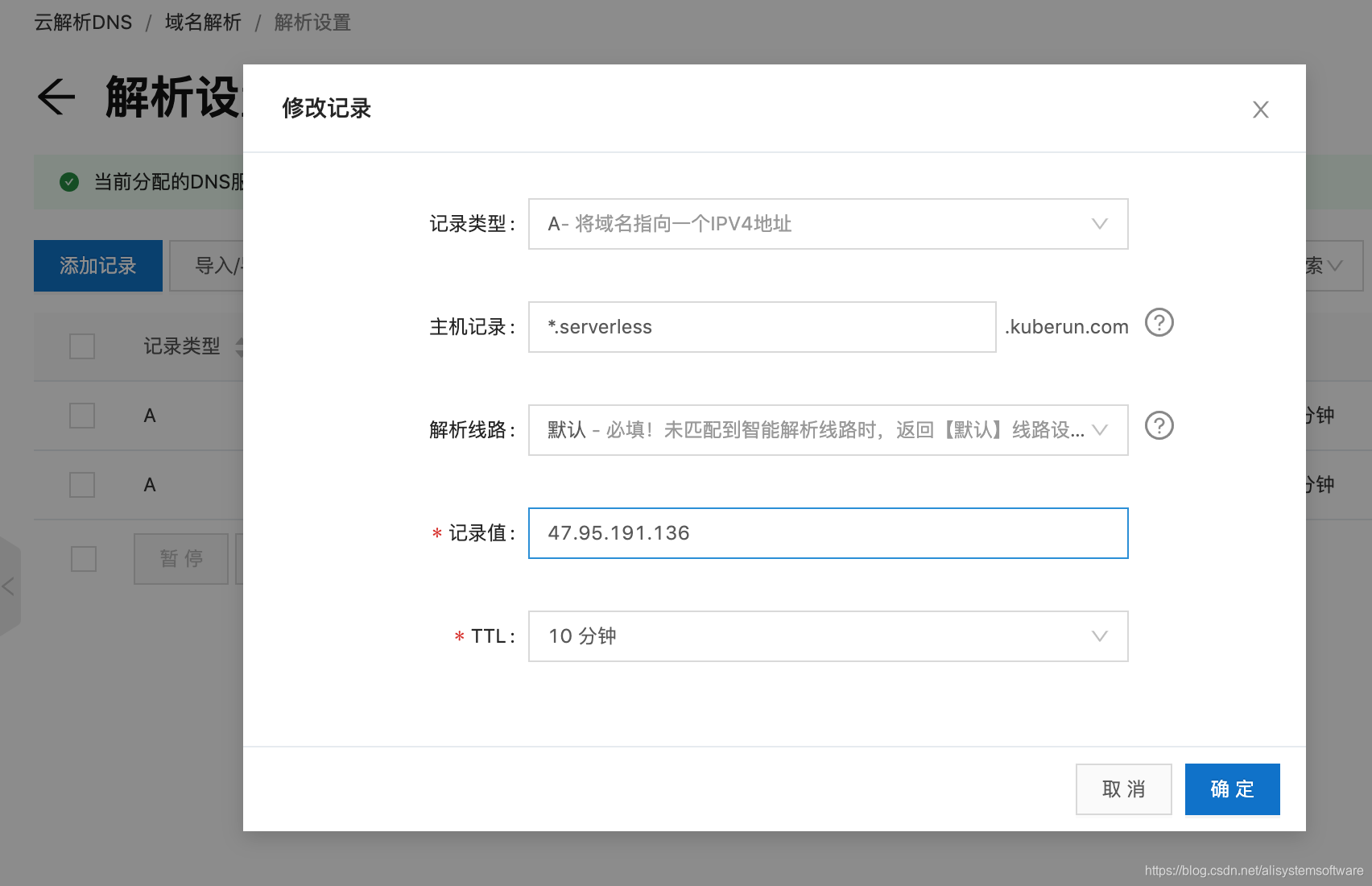Click the back arrow next to 解析设置
The width and height of the screenshot is (1372, 886).
(56, 97)
